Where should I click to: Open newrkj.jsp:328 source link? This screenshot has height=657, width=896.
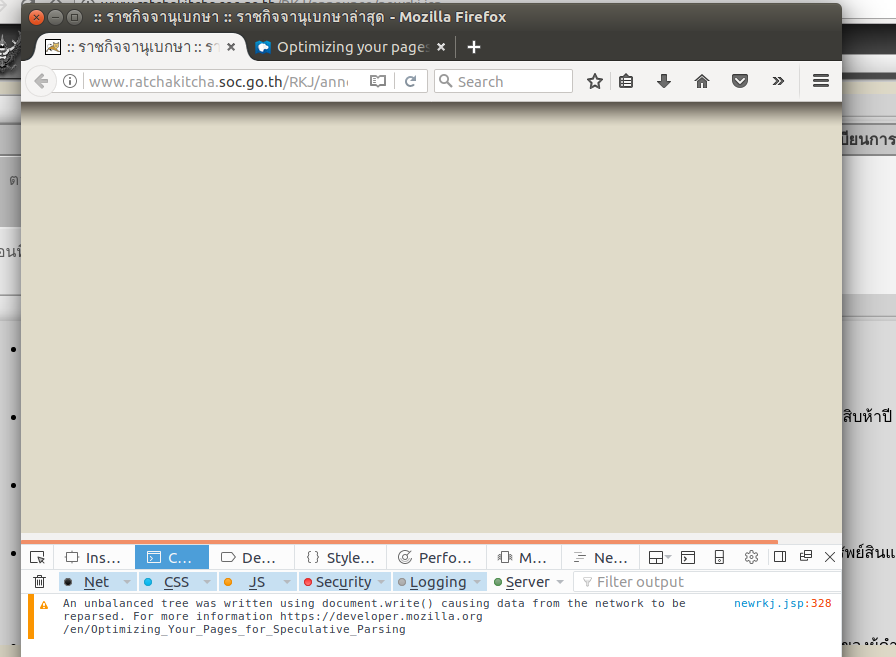point(782,603)
